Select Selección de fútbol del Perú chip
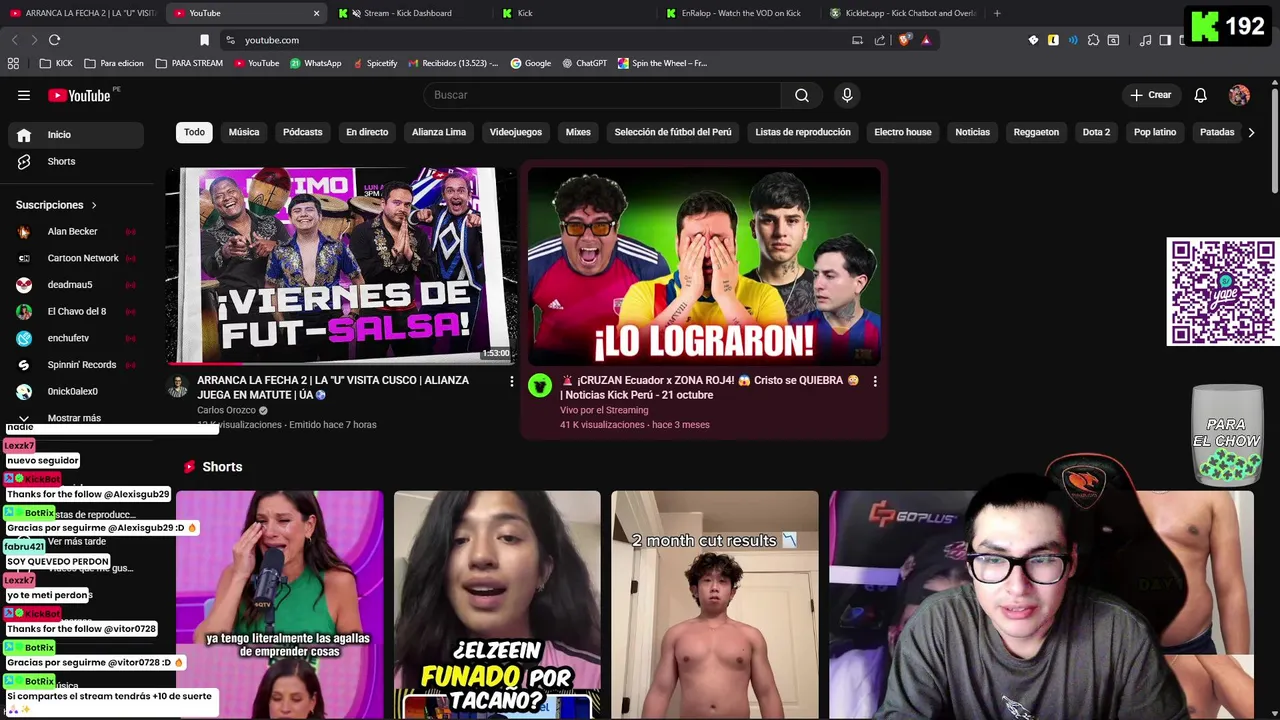Image resolution: width=1280 pixels, height=720 pixels. click(x=673, y=132)
